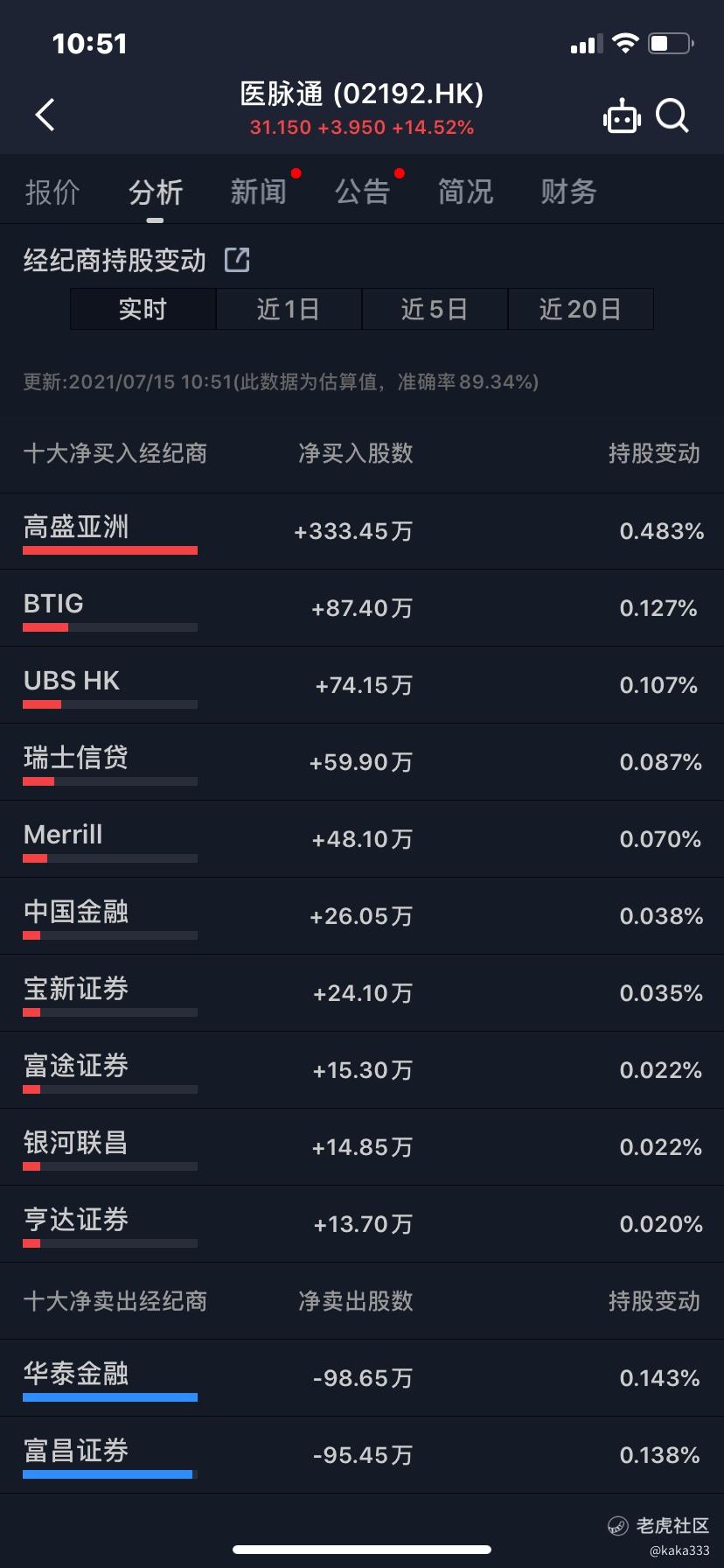
Task: Open the broker holdings external-link icon
Action: click(x=237, y=260)
